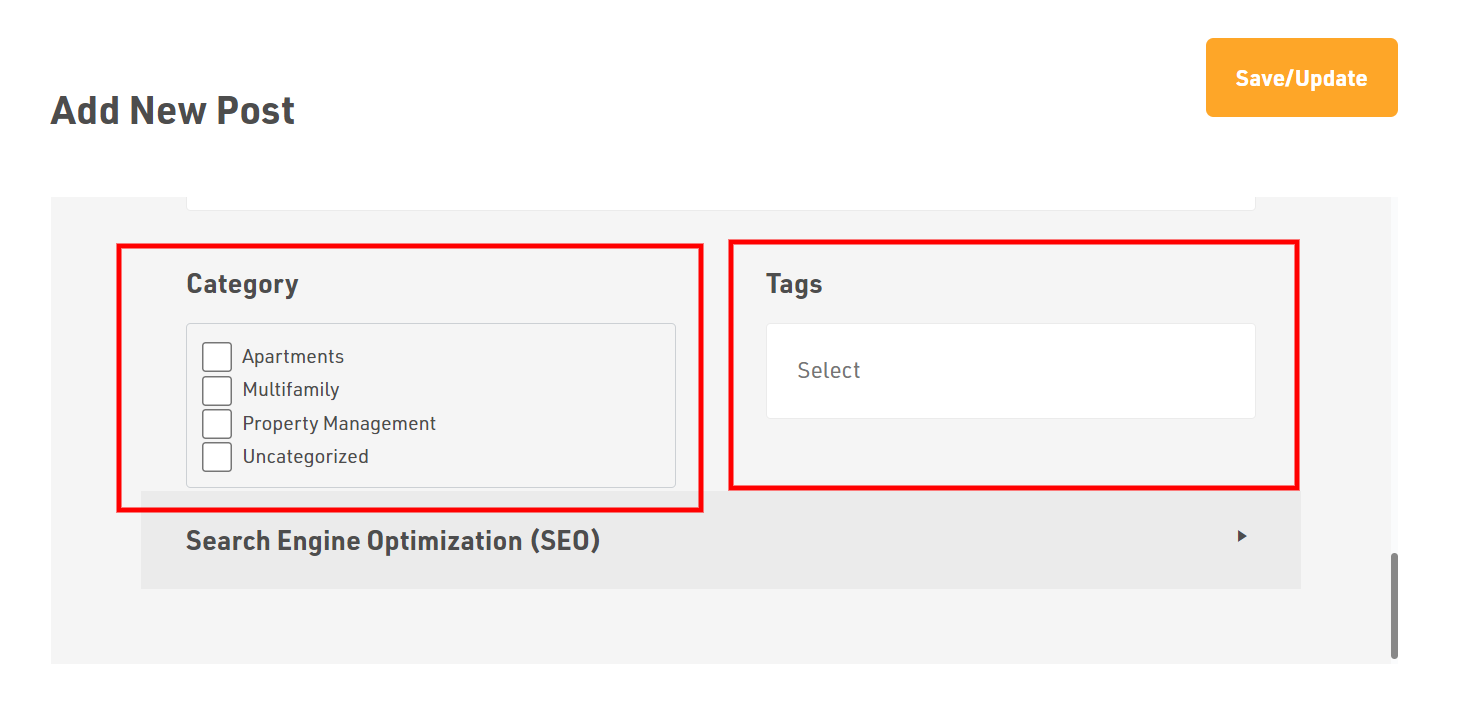Expand SEO section using the triangle arrow
Image resolution: width=1458 pixels, height=715 pixels.
coord(1241,536)
